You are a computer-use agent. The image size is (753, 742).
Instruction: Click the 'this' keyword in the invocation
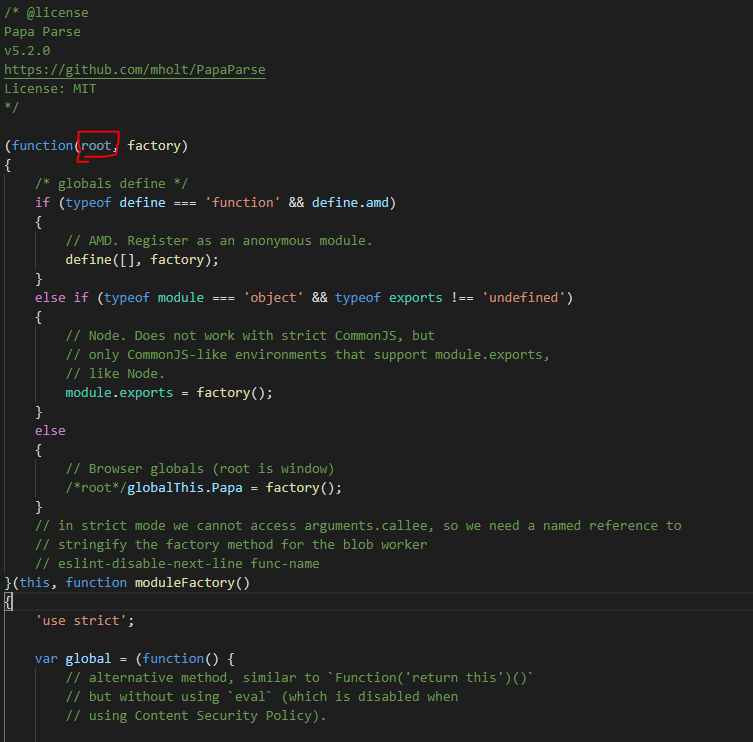pos(35,583)
